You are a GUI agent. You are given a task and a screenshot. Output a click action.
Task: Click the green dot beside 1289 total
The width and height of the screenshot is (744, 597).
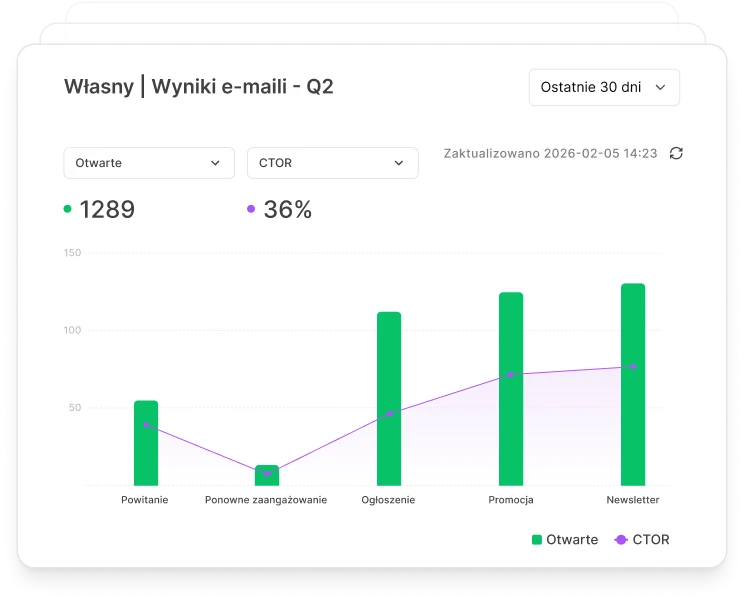point(68,209)
